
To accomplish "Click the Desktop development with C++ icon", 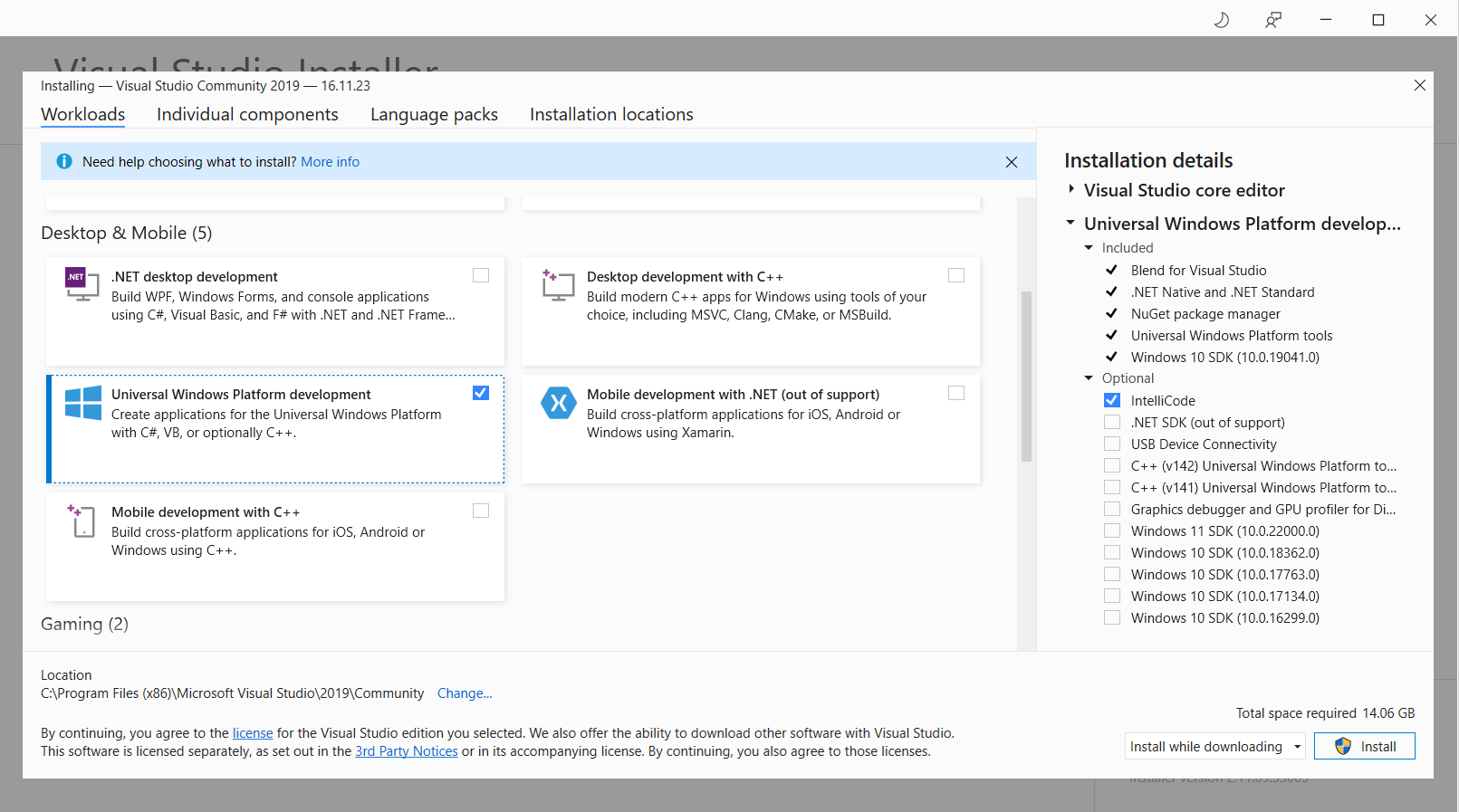I will tap(558, 284).
